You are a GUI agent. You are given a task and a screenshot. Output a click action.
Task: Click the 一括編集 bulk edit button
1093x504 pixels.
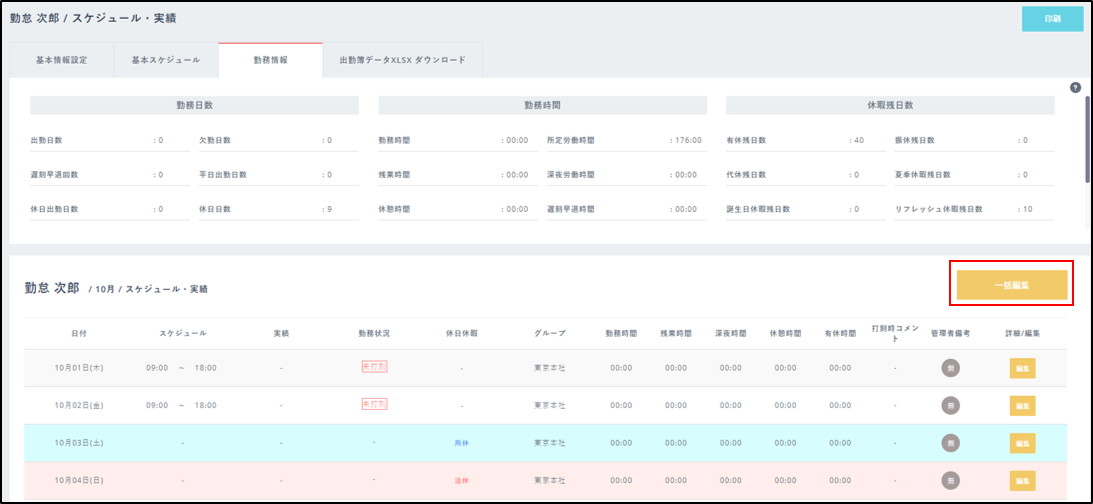pos(1012,285)
